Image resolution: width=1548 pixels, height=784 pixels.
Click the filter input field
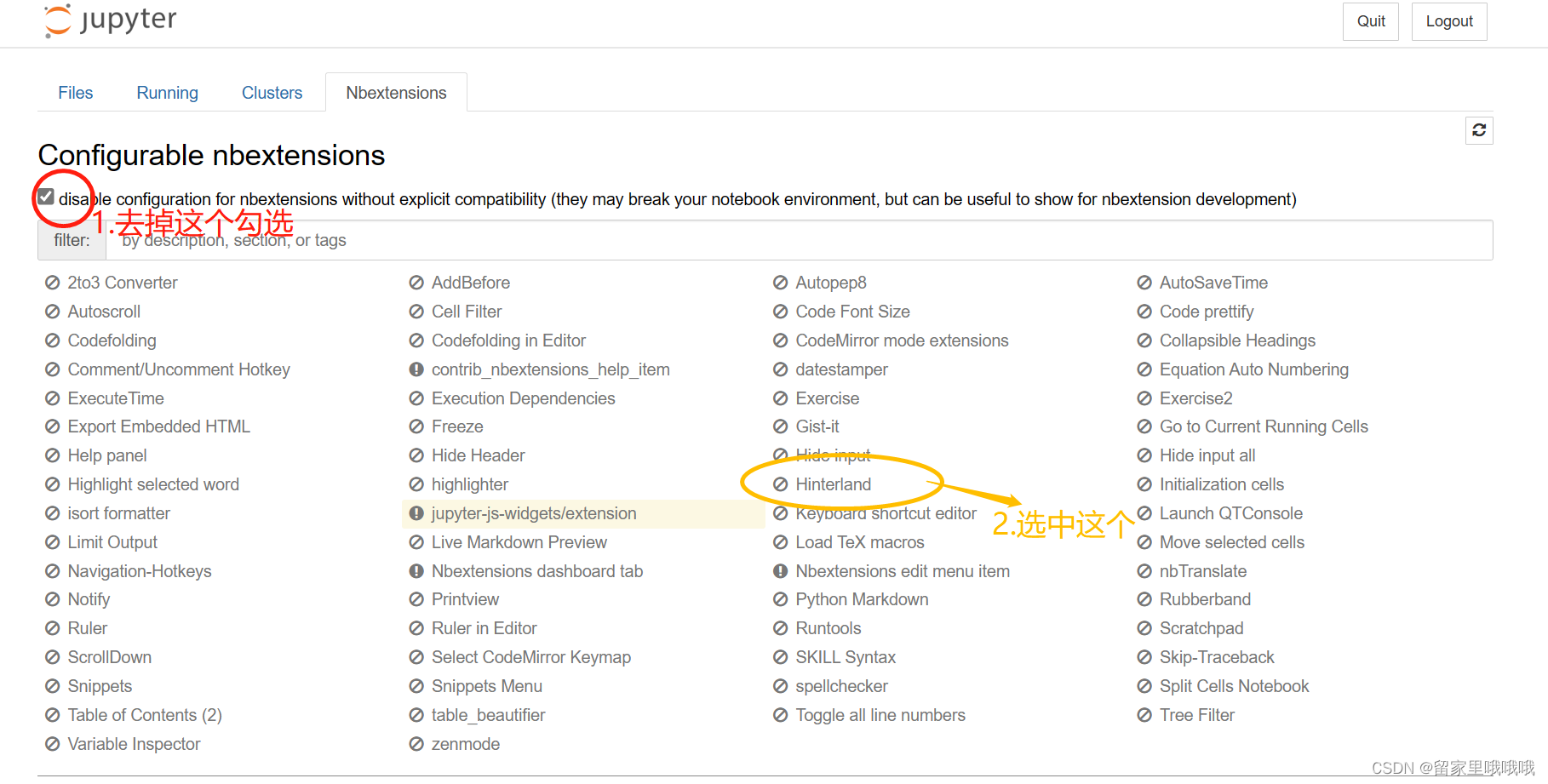(799, 240)
